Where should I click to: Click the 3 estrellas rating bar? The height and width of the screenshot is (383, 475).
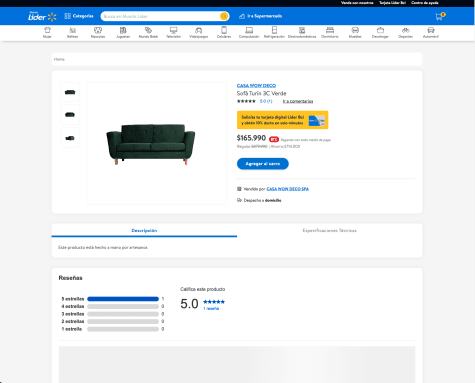coord(123,314)
